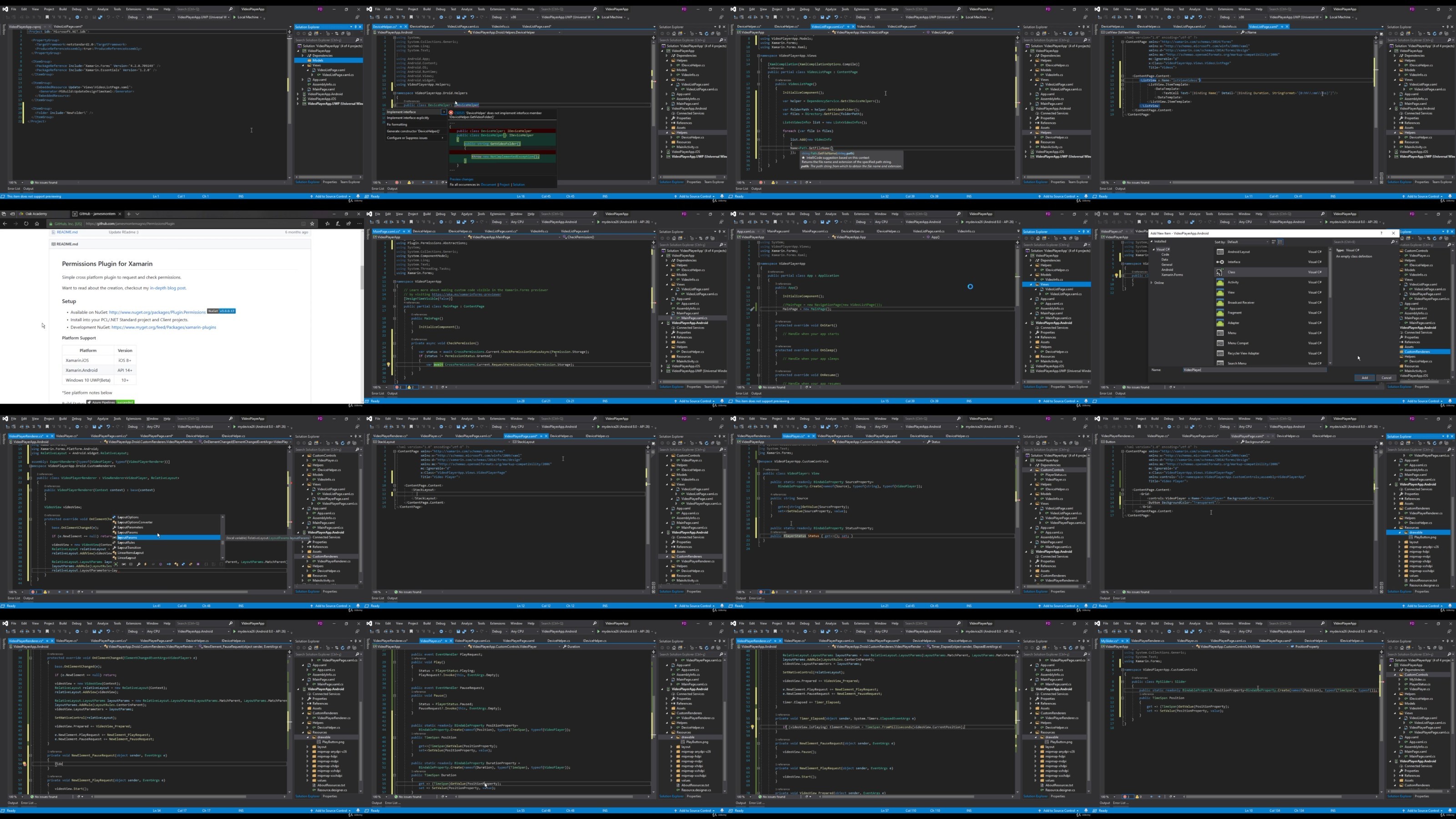Select the Add notes pen icon in browser
This screenshot has height=819, width=1456.
click(338, 223)
